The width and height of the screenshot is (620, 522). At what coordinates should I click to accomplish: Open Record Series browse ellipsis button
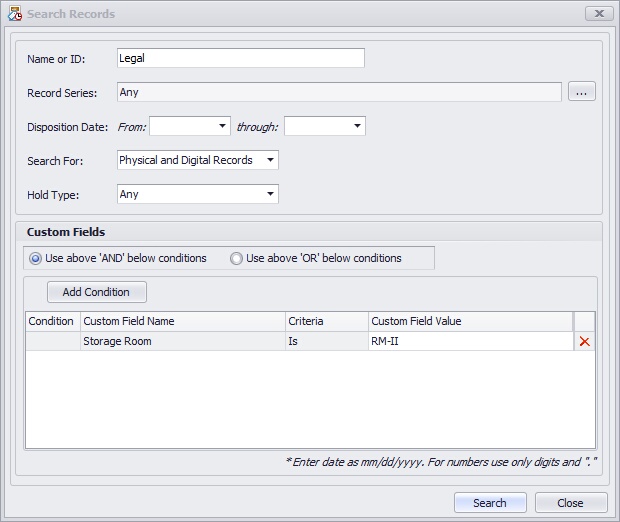pos(582,92)
